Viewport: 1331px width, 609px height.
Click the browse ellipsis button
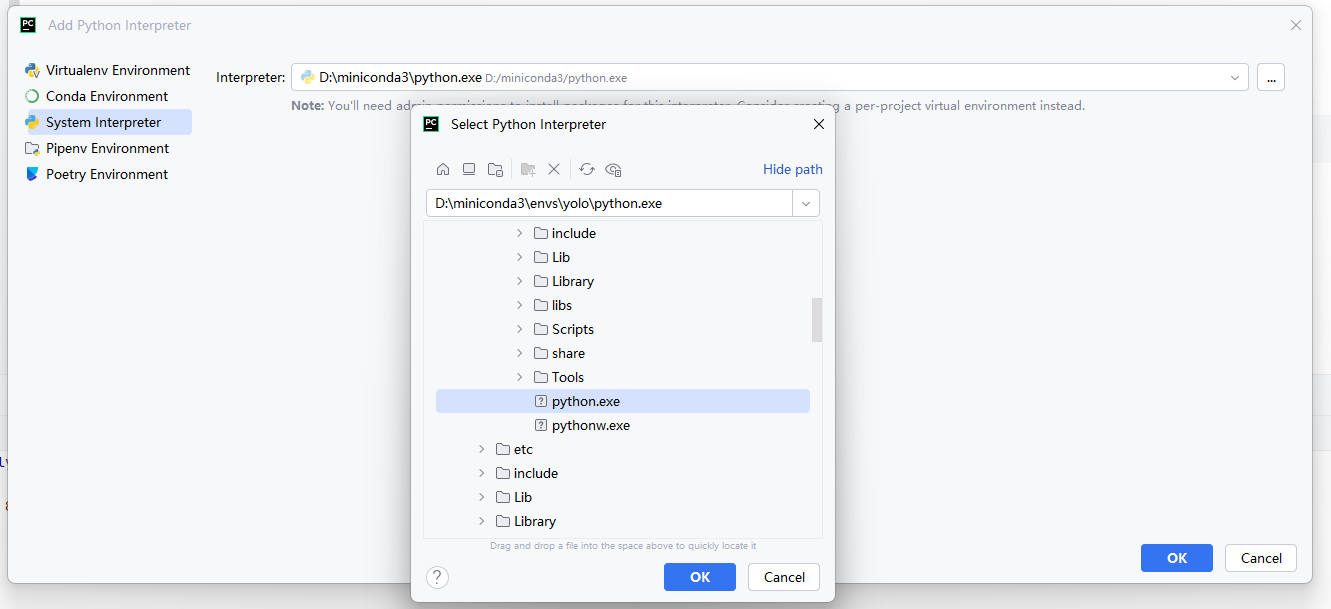point(1271,77)
